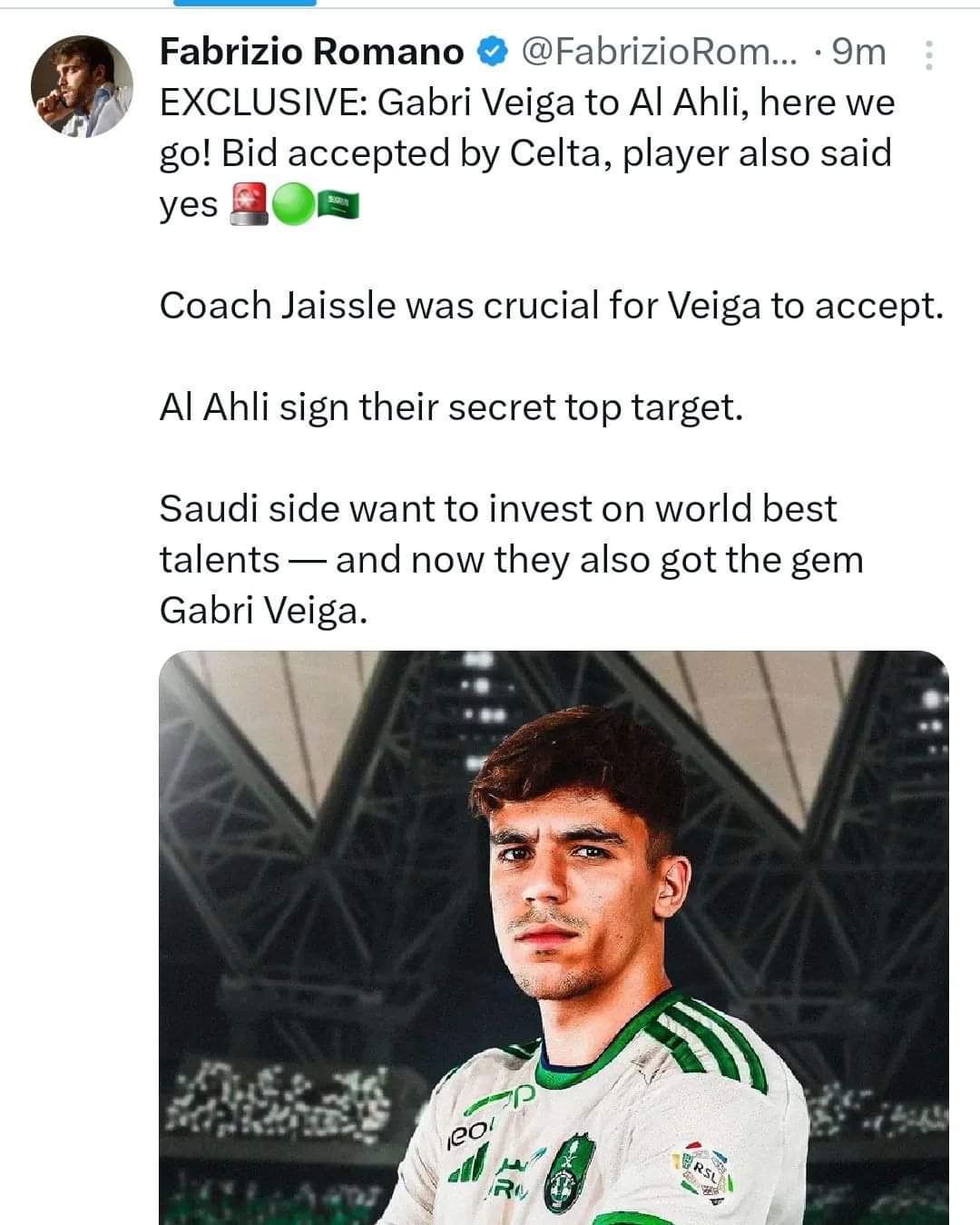This screenshot has width=980, height=1225.
Task: Open the tweet's three-dot more menu
Action: click(x=927, y=55)
